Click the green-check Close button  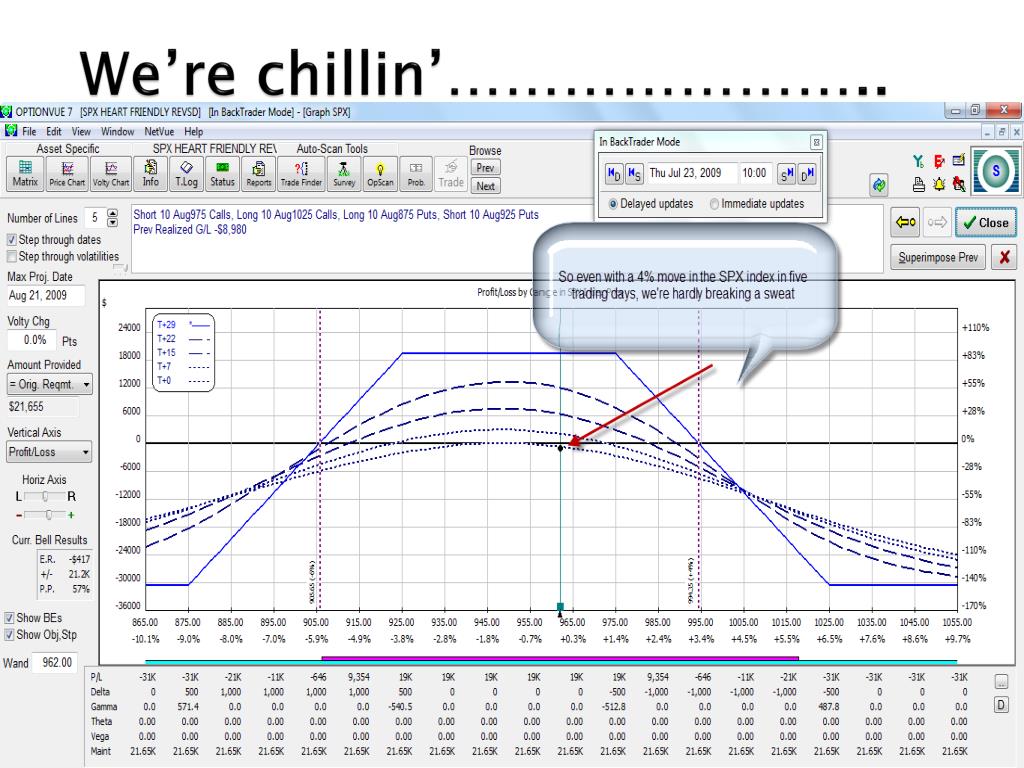[x=986, y=223]
